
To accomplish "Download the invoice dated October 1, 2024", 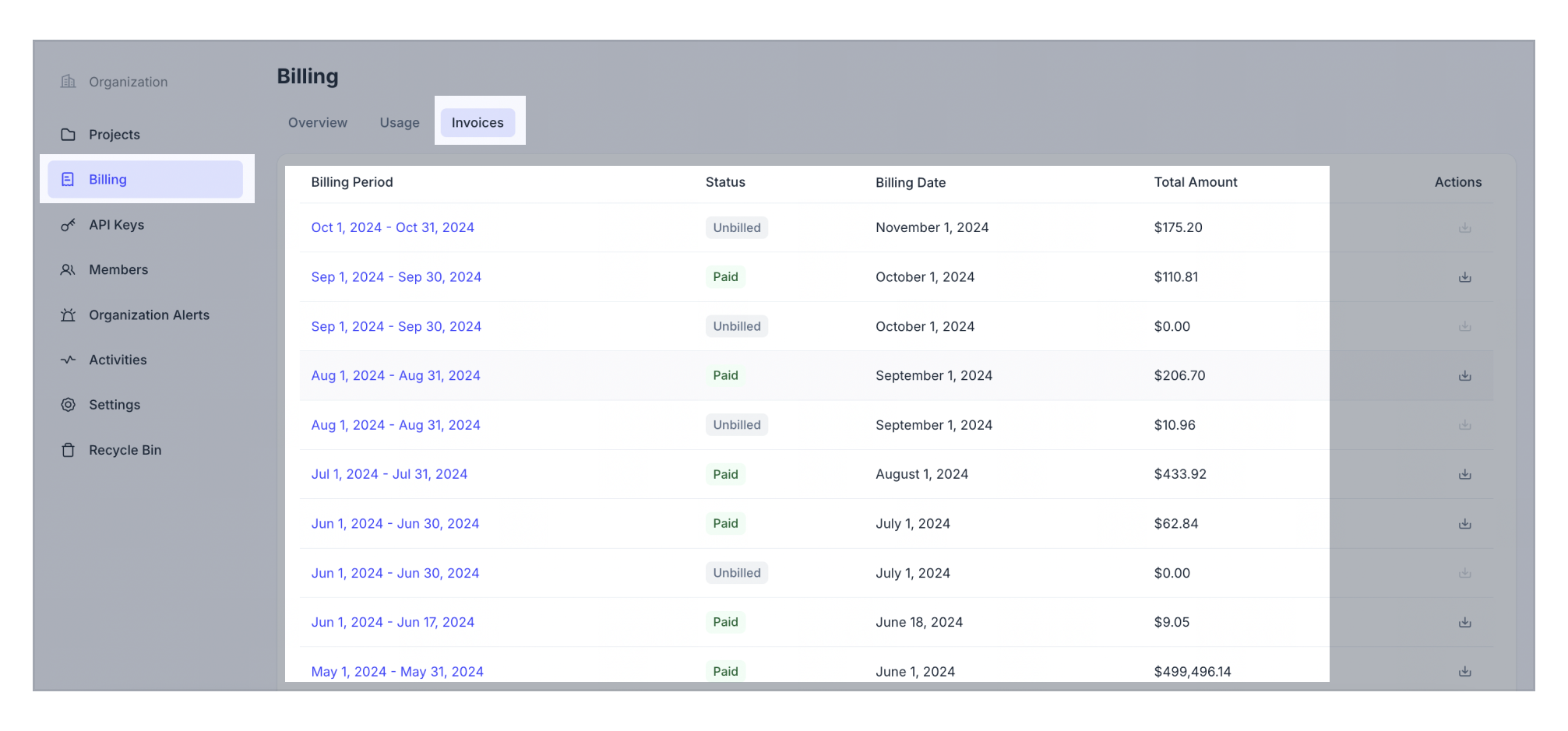I will (1465, 276).
